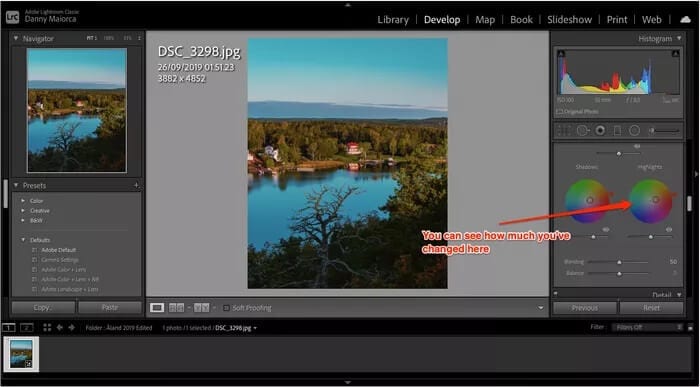Viewport: 700px width, 387px height.
Task: Click the Navigator preview image
Action: point(77,110)
